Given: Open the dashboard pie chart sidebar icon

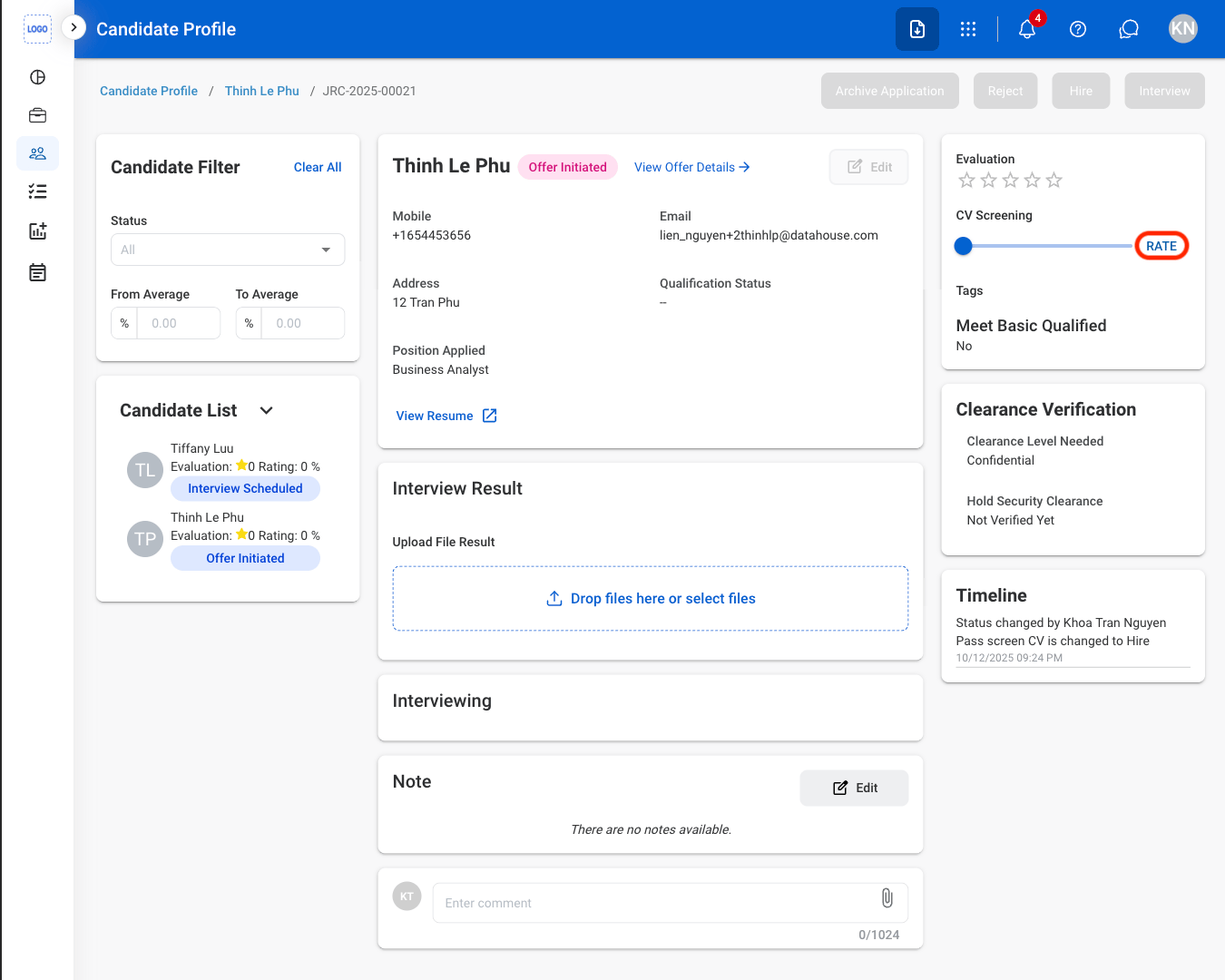Looking at the screenshot, I should pyautogui.click(x=37, y=77).
